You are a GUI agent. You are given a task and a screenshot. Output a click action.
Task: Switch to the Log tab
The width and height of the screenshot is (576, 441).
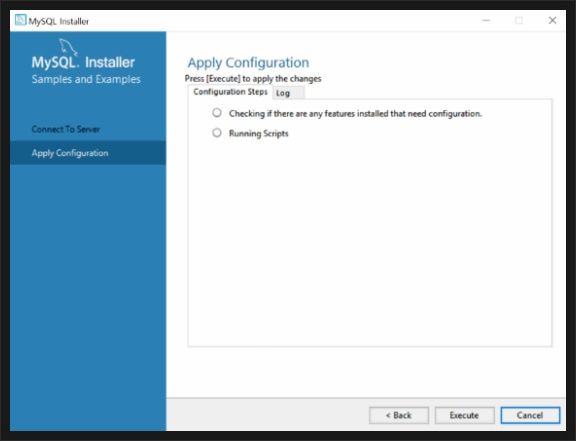point(288,93)
